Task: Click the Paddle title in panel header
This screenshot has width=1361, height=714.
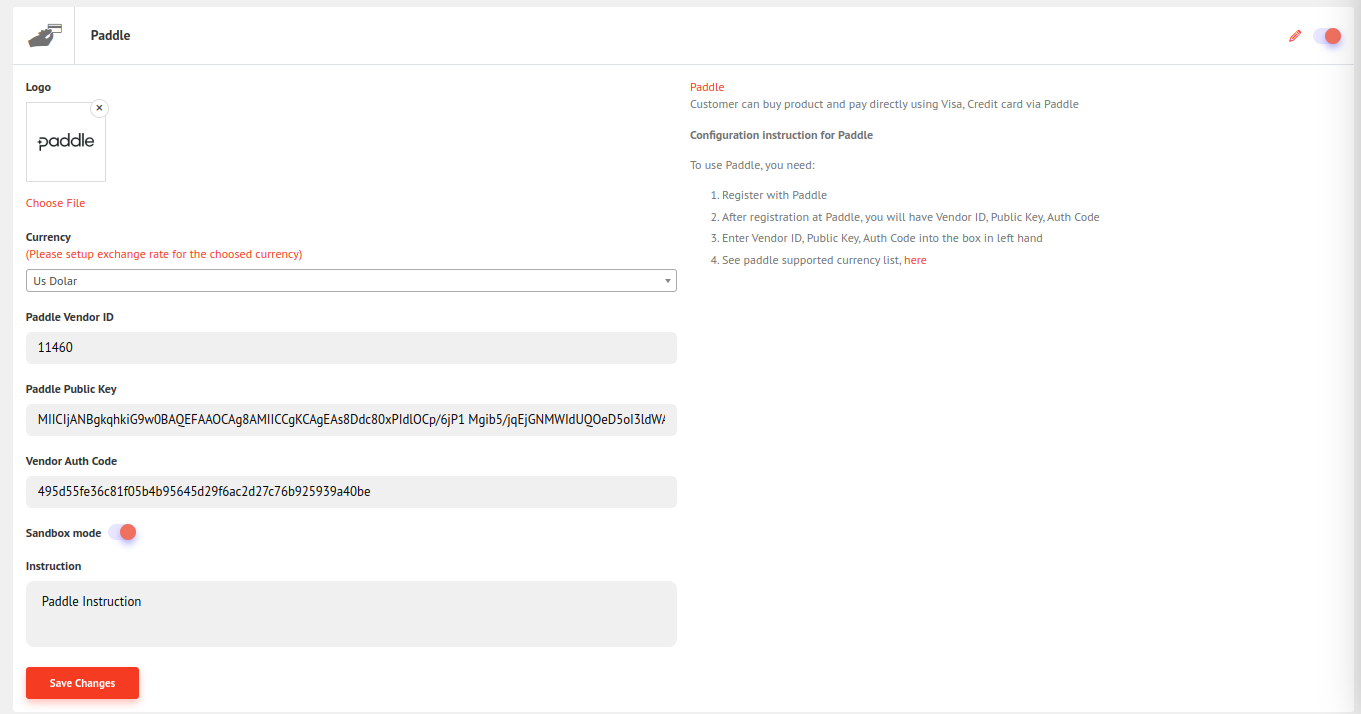Action: (110, 36)
